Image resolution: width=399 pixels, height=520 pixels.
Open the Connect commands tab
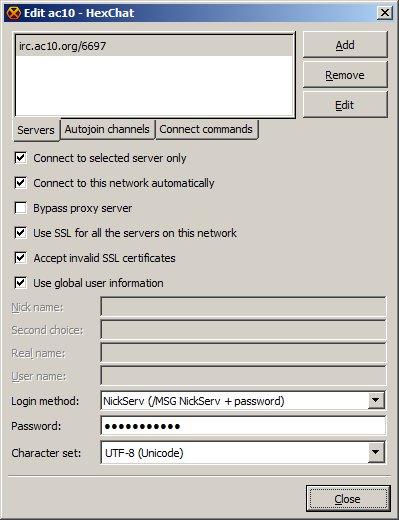[206, 129]
